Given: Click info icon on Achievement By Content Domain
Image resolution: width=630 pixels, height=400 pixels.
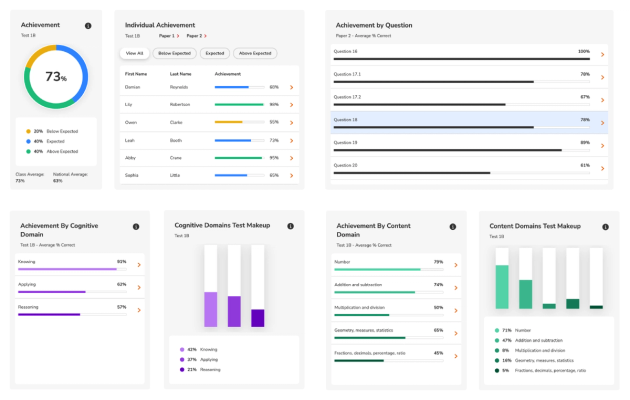Looking at the screenshot, I should (453, 227).
